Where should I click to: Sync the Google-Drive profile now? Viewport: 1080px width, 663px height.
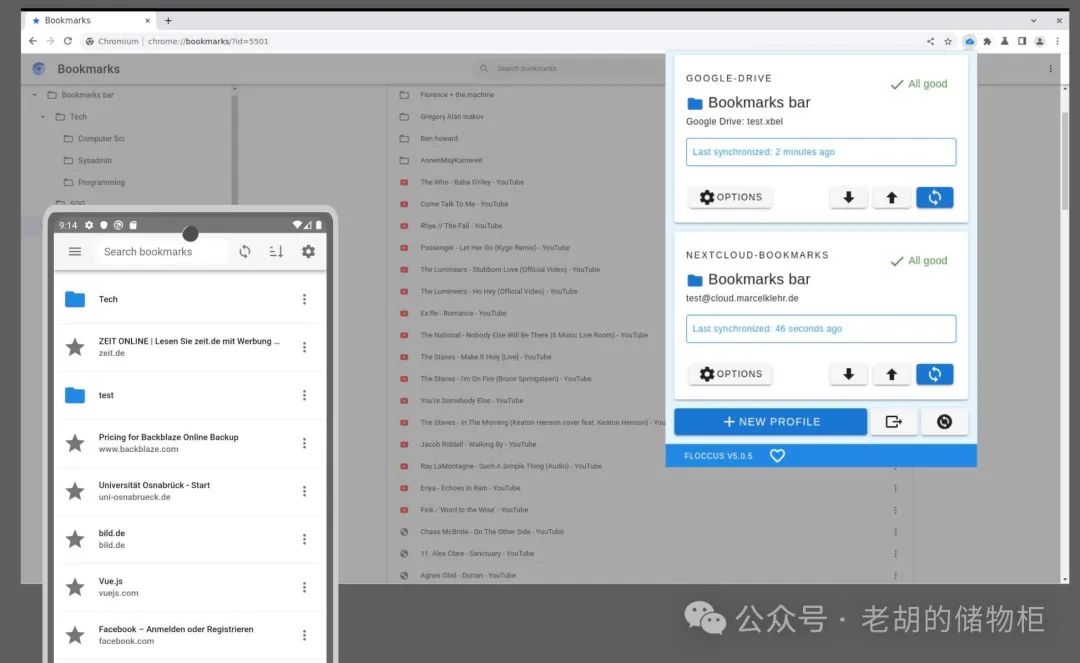[x=934, y=198]
